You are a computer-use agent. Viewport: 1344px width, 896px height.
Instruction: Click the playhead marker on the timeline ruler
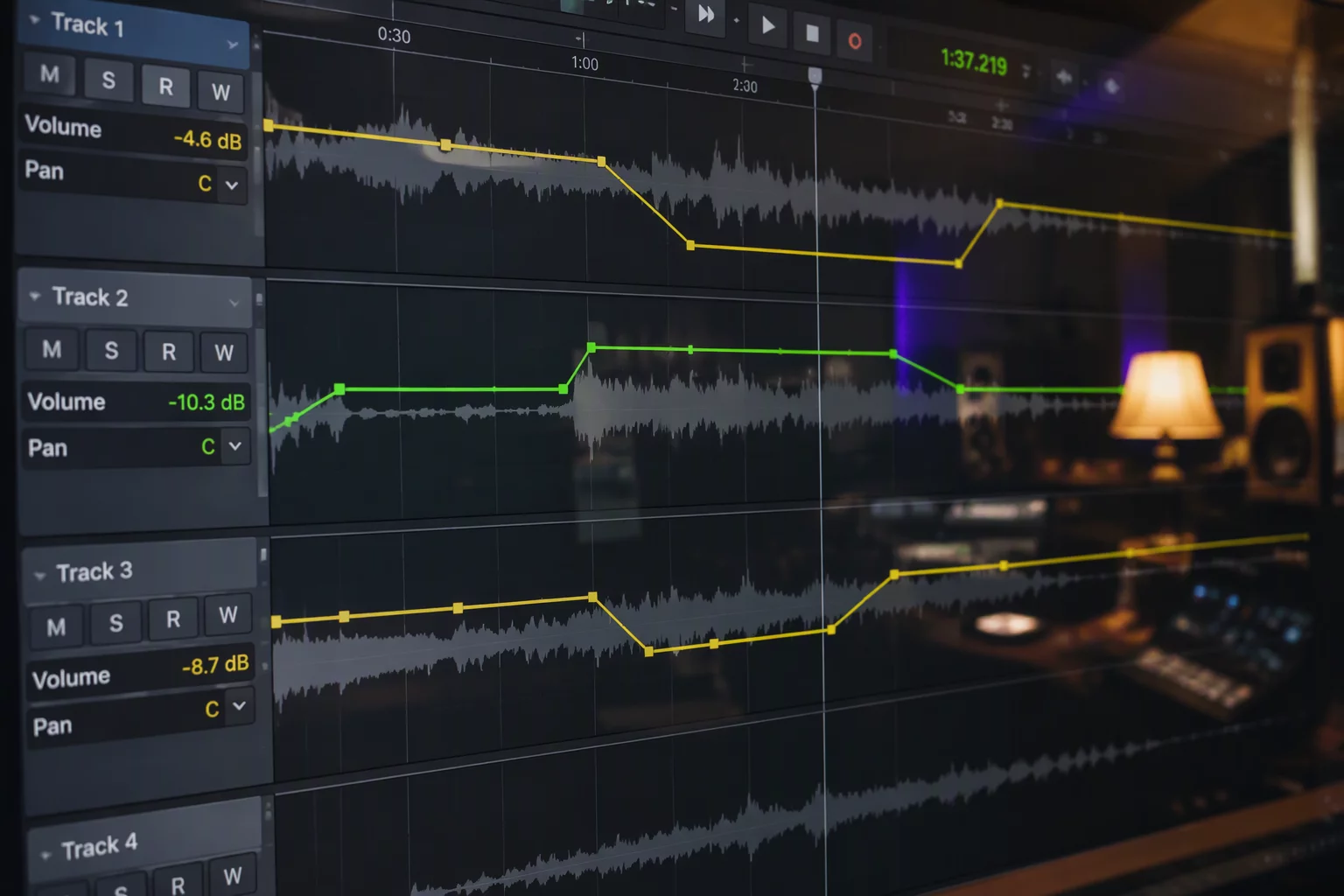[x=815, y=77]
